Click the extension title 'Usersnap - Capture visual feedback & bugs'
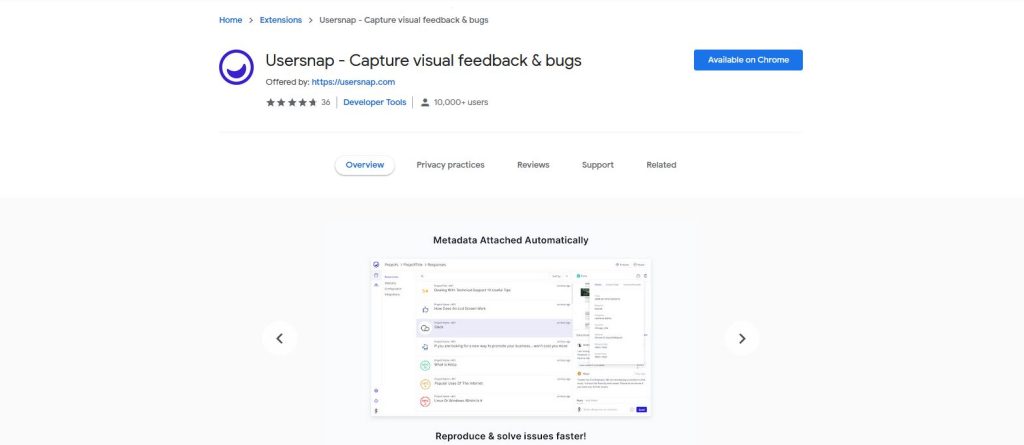Image resolution: width=1024 pixels, height=445 pixels. 423,61
